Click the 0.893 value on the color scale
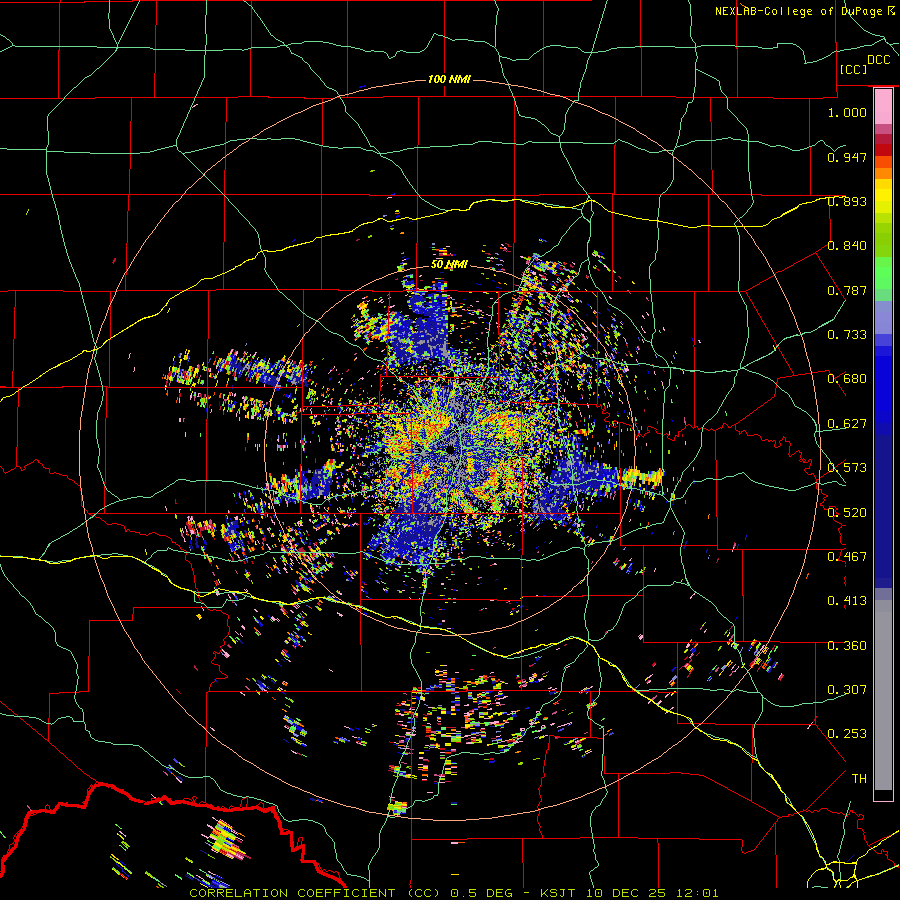Image resolution: width=900 pixels, height=900 pixels. pyautogui.click(x=847, y=201)
